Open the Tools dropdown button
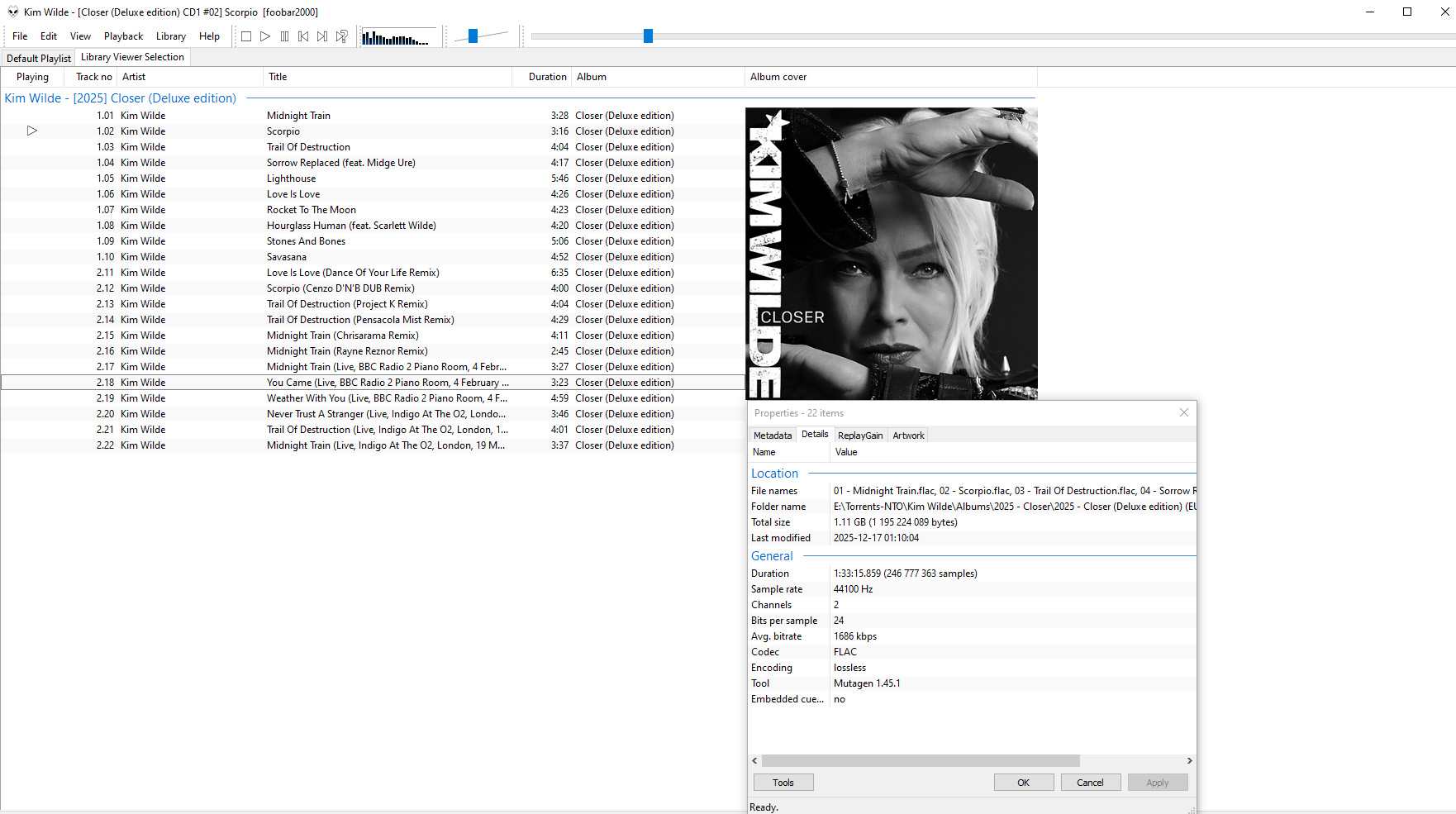 pos(783,783)
